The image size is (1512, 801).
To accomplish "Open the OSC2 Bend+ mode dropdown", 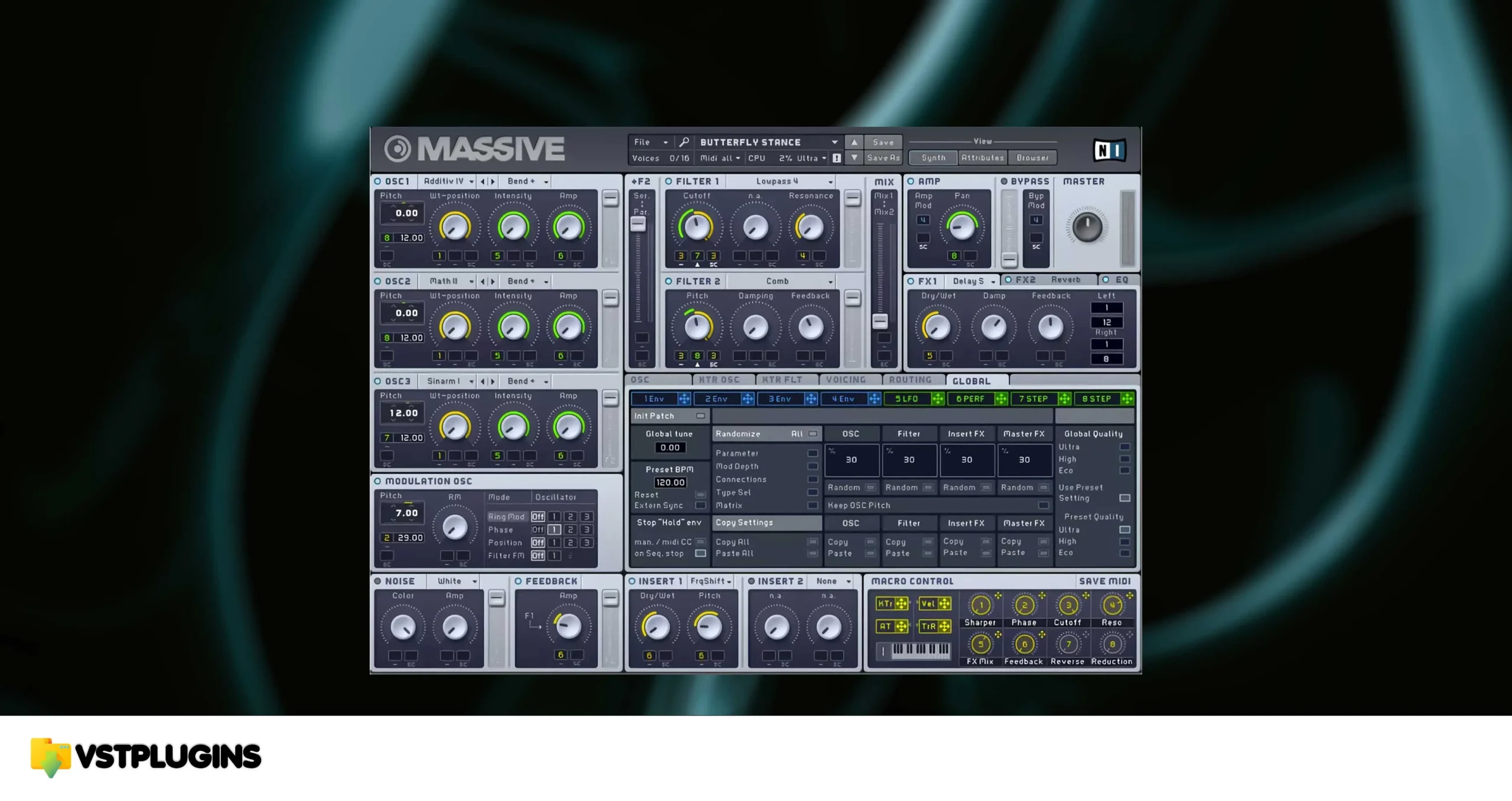I will click(527, 282).
